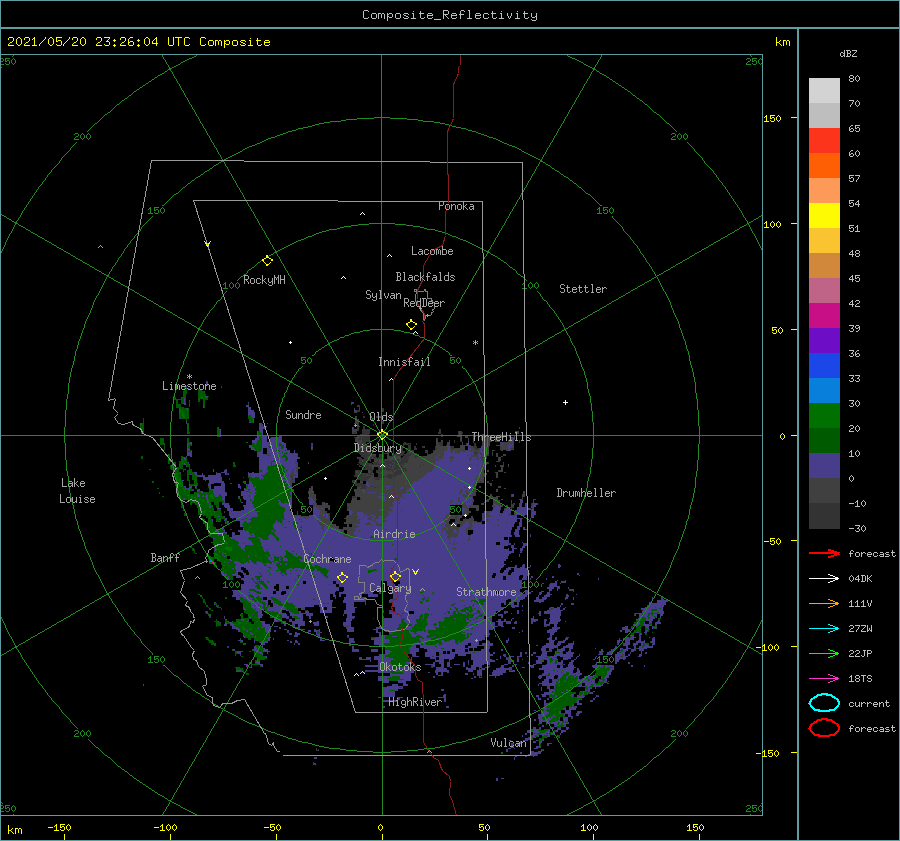Viewport: 900px width, 841px height.
Task: Click the Stettler label
Action: 583,289
